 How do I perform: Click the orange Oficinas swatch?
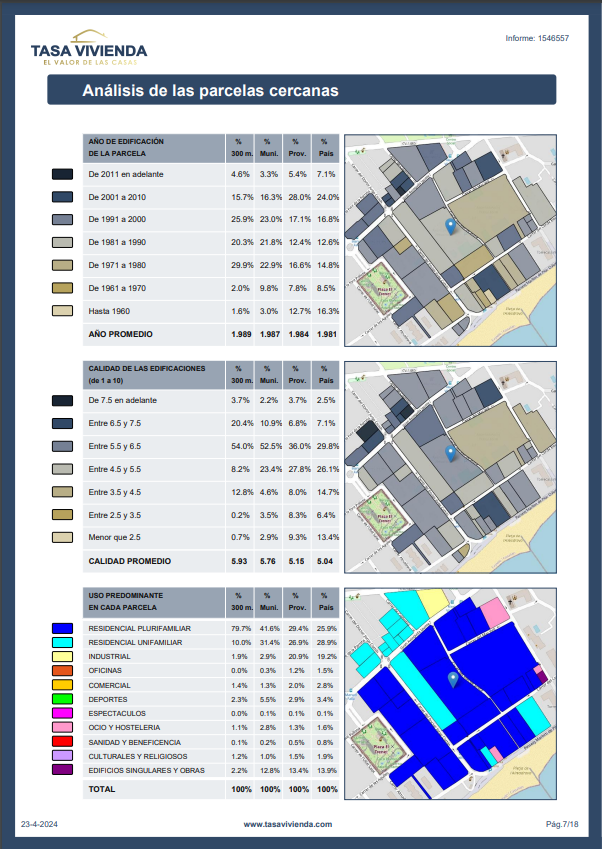tap(62, 671)
